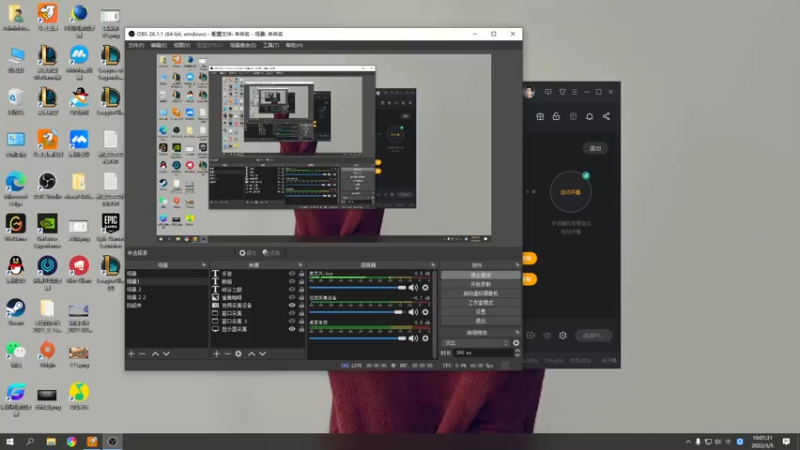Image resolution: width=800 pixels, height=450 pixels.
Task: Click the middle mixer channel volume slider
Action: click(356, 312)
